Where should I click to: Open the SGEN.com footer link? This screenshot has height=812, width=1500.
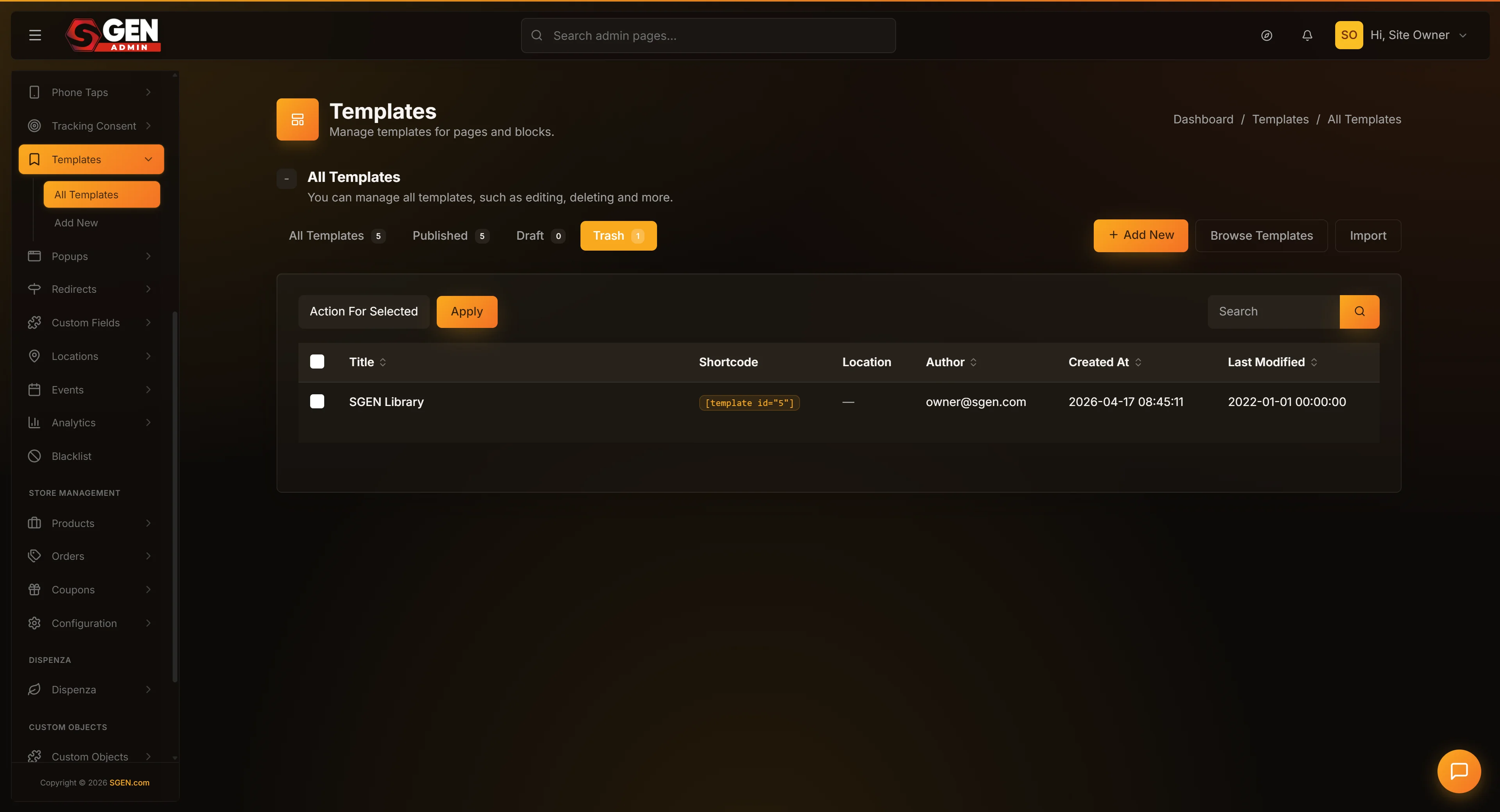pos(129,782)
